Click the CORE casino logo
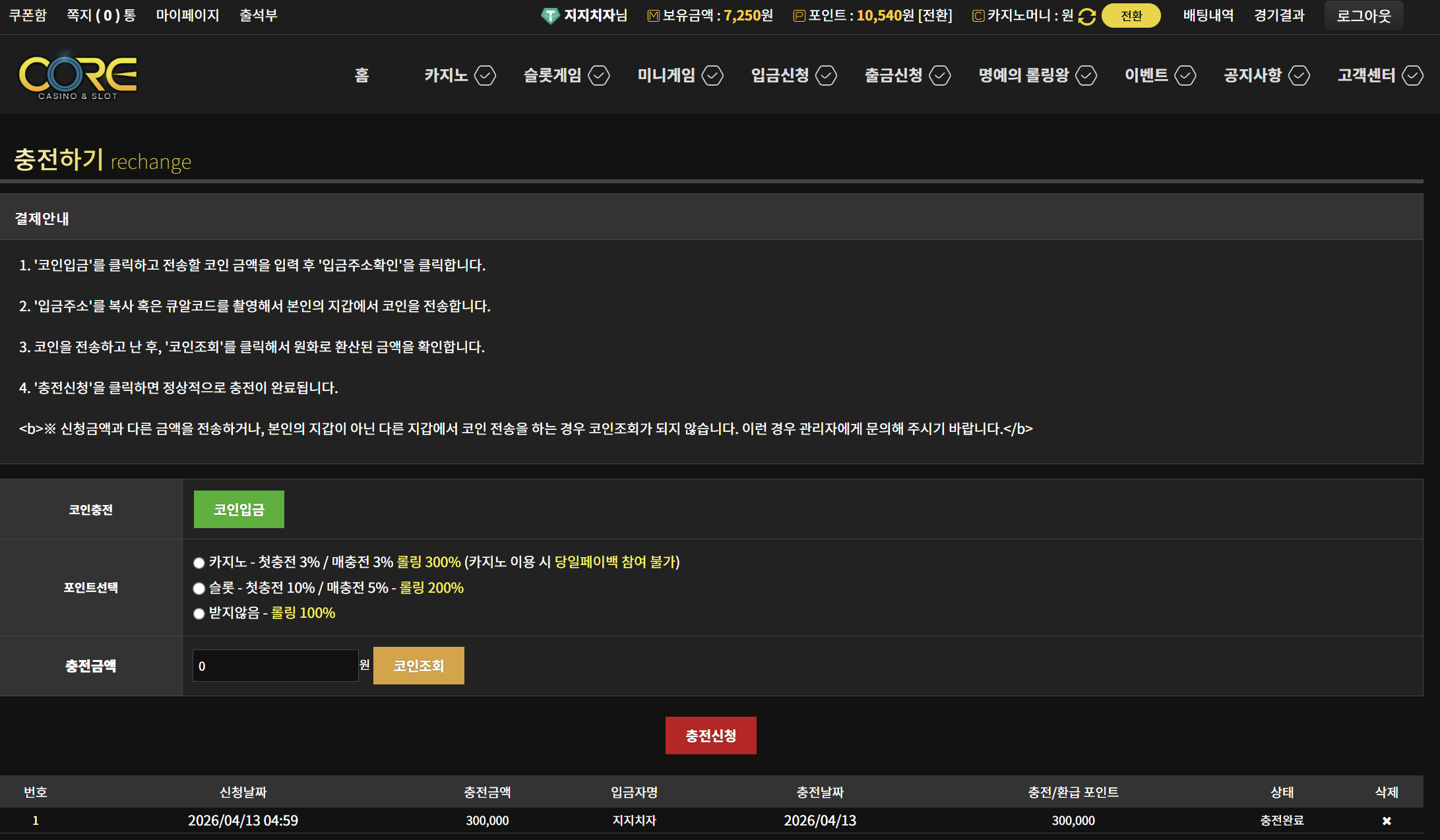 click(78, 75)
